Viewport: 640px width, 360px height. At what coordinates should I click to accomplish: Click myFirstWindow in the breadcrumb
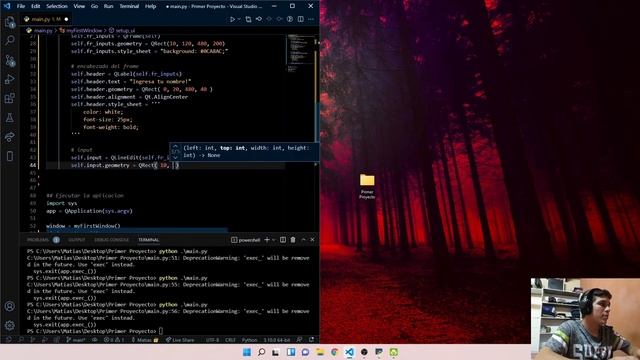pyautogui.click(x=84, y=31)
